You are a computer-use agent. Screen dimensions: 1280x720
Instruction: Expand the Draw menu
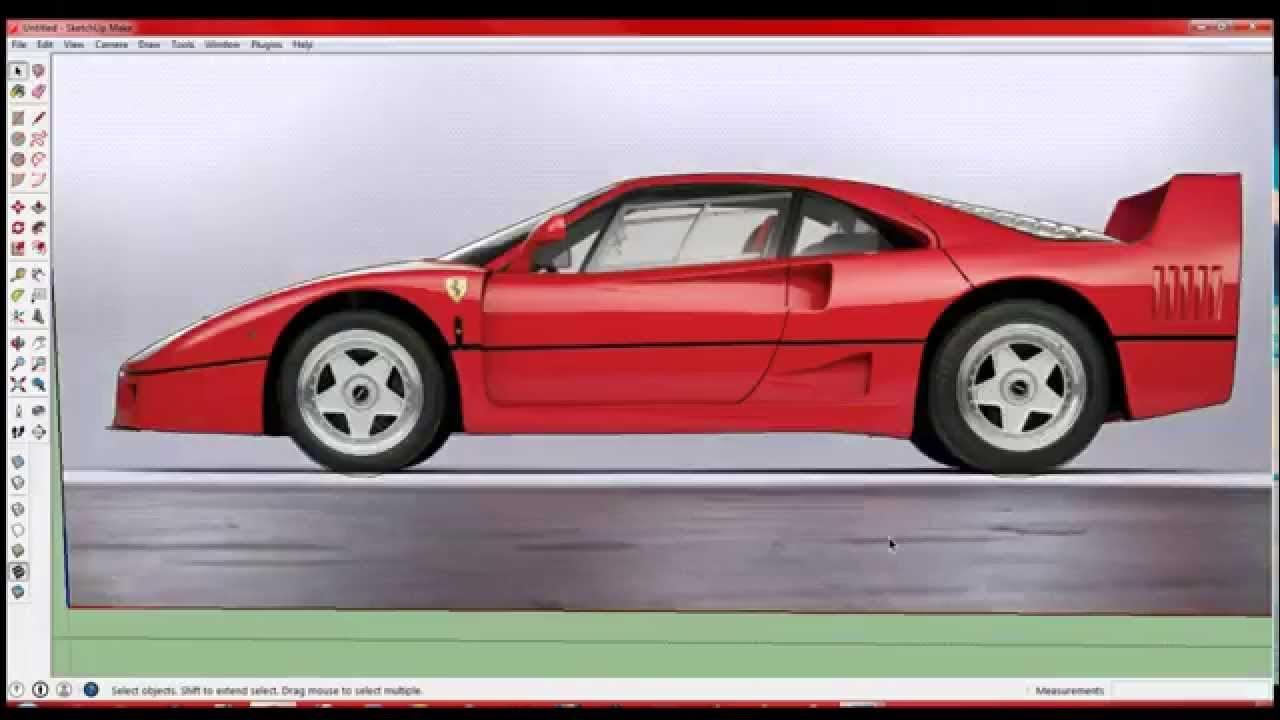(149, 45)
